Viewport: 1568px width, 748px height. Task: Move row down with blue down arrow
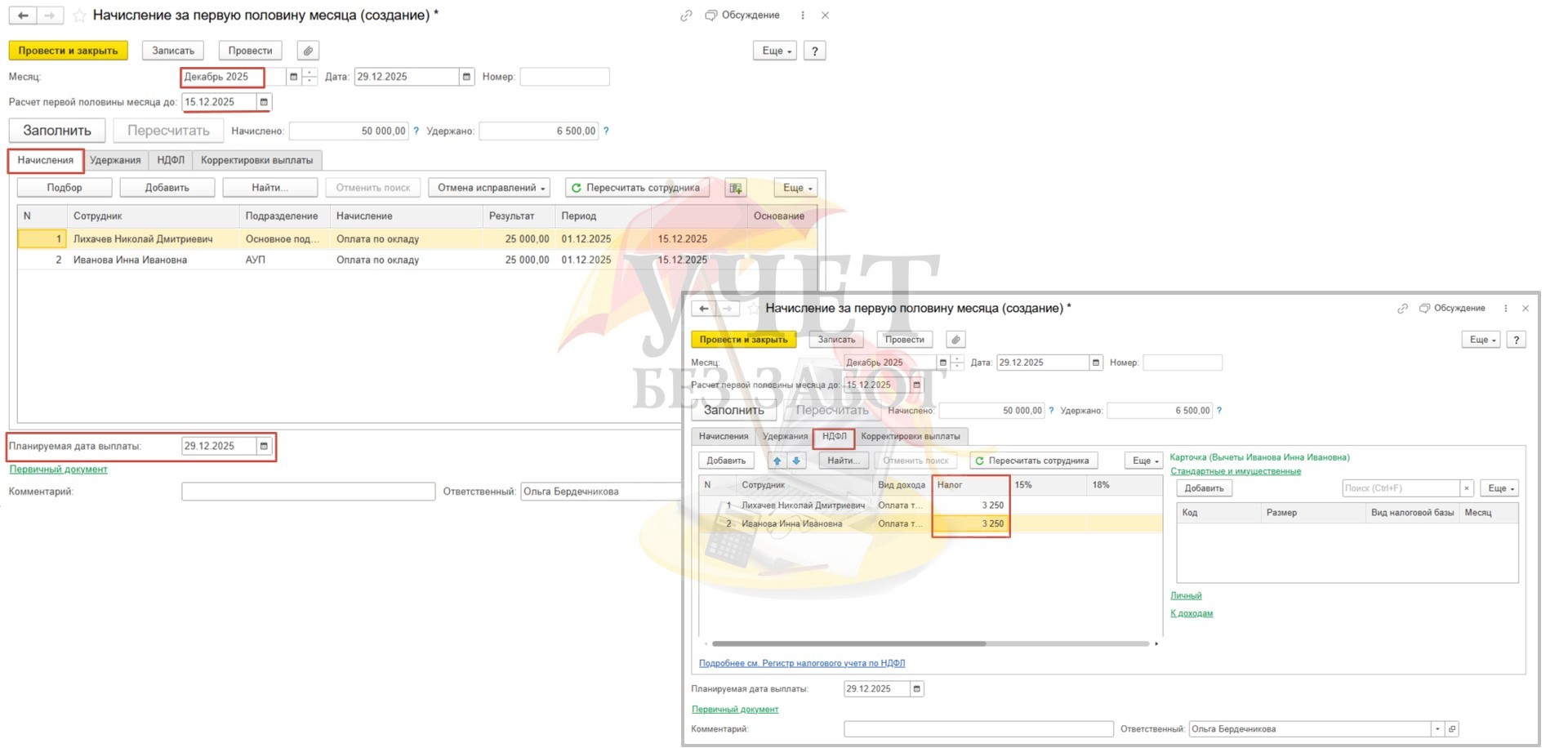pos(796,461)
